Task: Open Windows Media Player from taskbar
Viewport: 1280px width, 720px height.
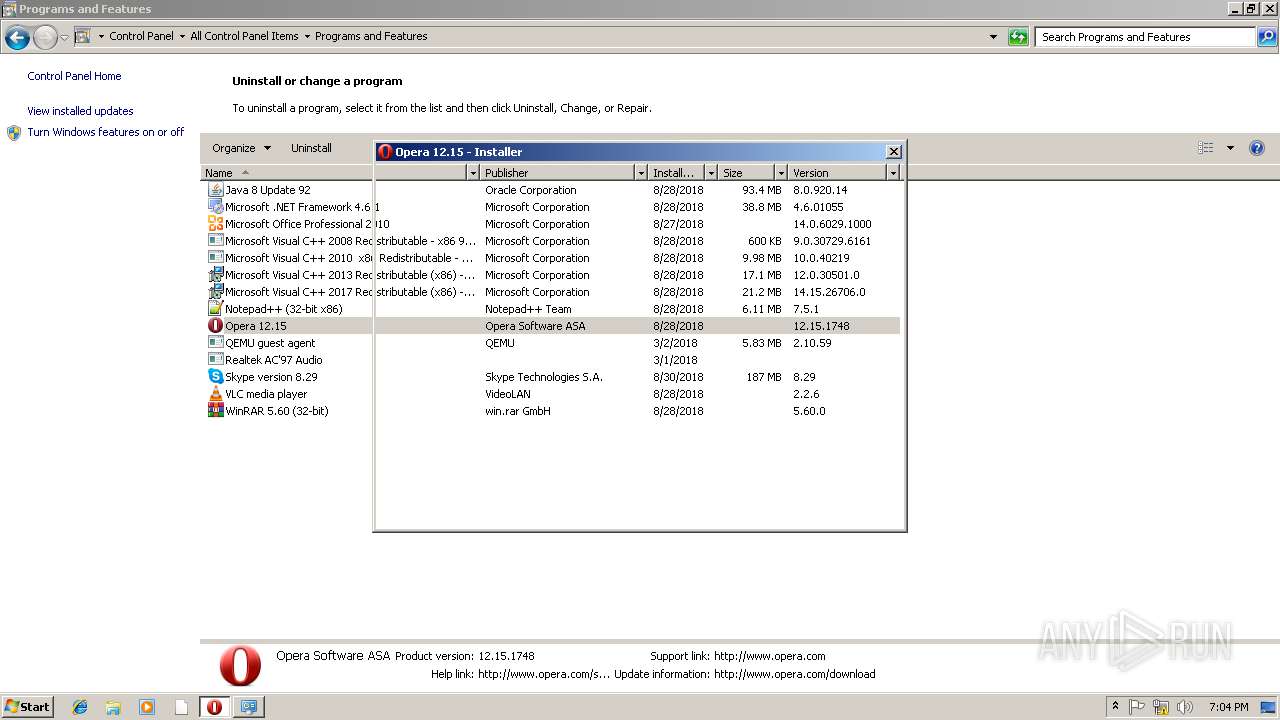Action: point(147,707)
